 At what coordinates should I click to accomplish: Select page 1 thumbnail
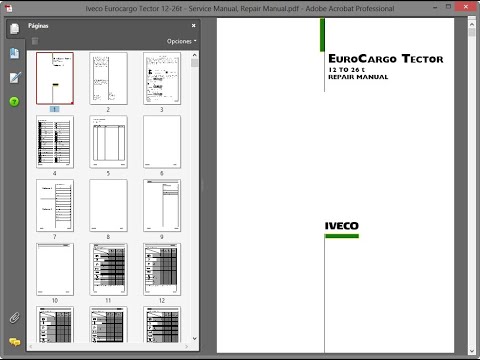pos(55,78)
